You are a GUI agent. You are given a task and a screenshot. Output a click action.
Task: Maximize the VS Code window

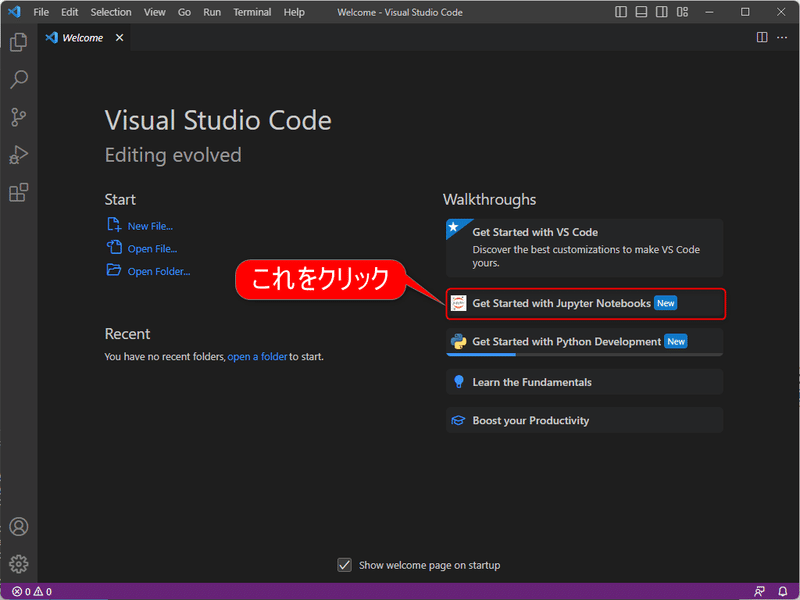tap(745, 12)
